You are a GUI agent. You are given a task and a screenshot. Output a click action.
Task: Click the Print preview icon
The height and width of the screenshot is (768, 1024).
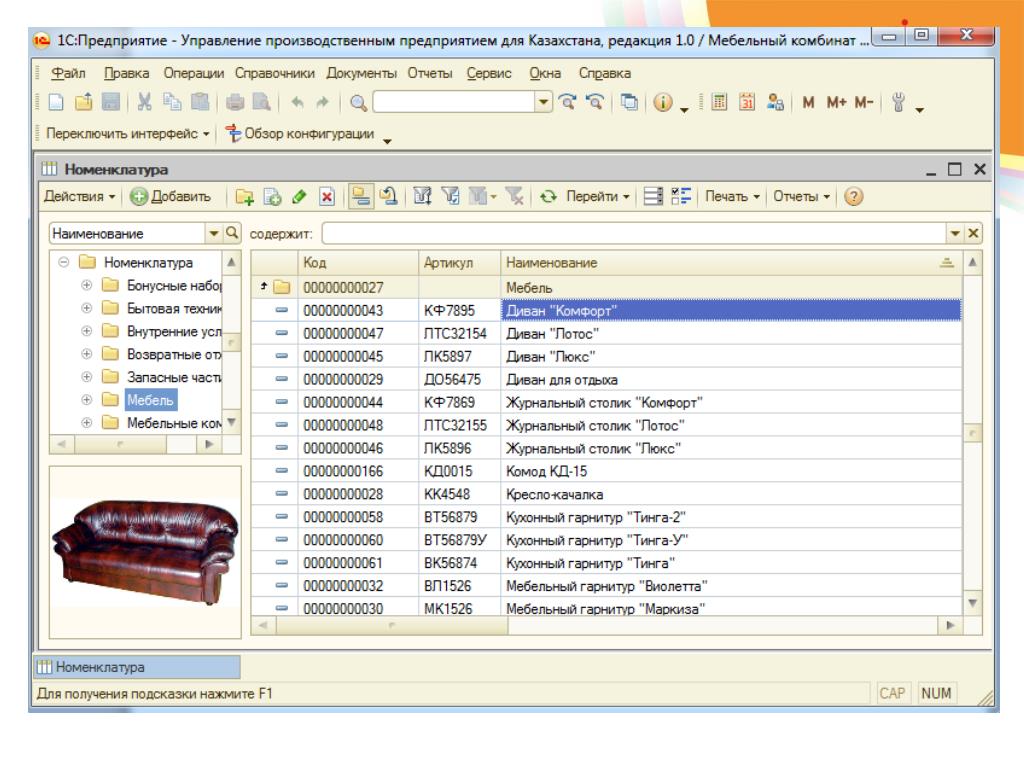click(261, 102)
